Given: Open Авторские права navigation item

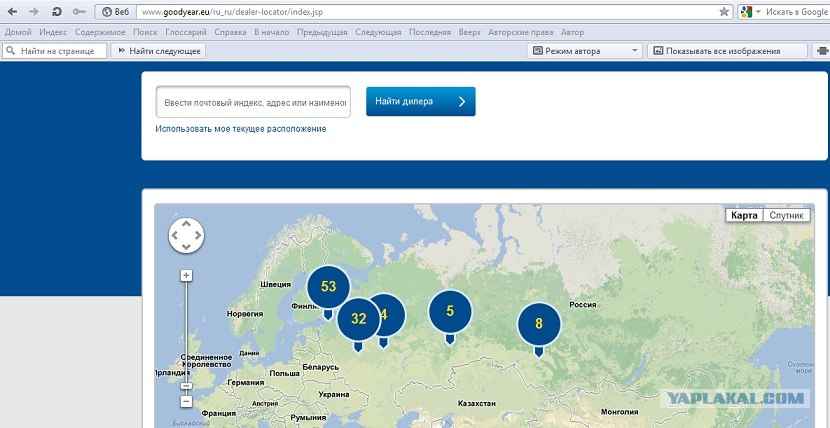Looking at the screenshot, I should (x=520, y=32).
